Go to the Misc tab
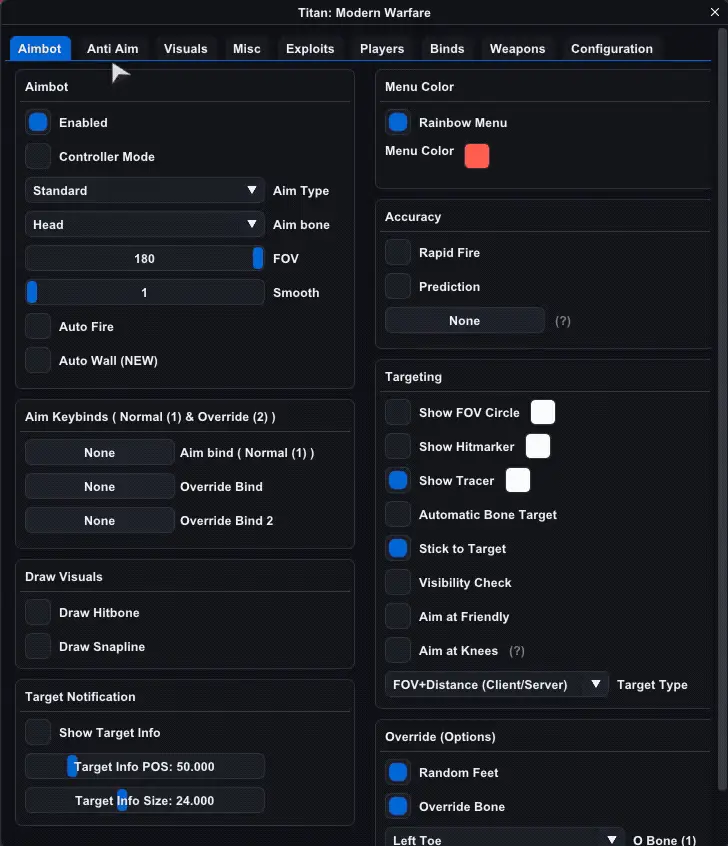Image resolution: width=728 pixels, height=846 pixels. pos(247,49)
